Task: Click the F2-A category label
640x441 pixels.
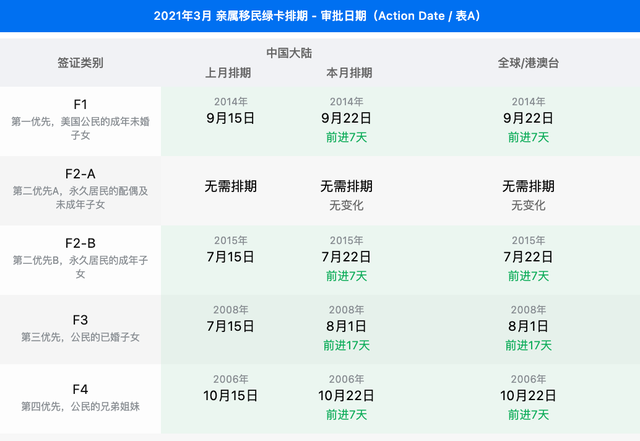Action: [x=80, y=174]
